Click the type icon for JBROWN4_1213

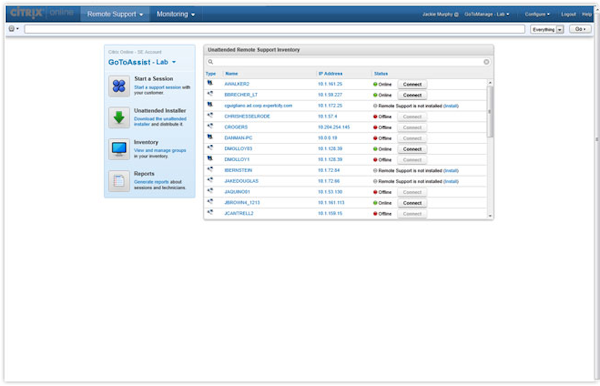coord(210,202)
